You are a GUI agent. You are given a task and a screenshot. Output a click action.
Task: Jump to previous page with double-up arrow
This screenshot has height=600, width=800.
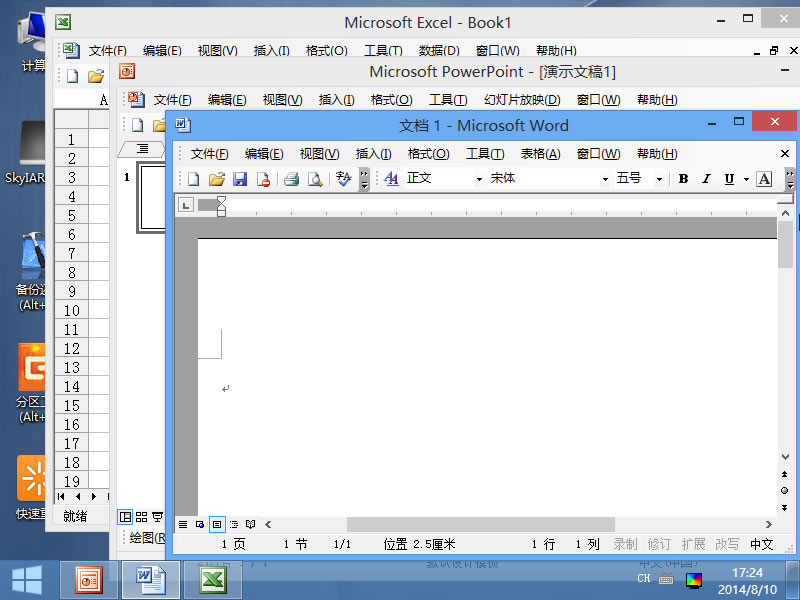tap(784, 474)
